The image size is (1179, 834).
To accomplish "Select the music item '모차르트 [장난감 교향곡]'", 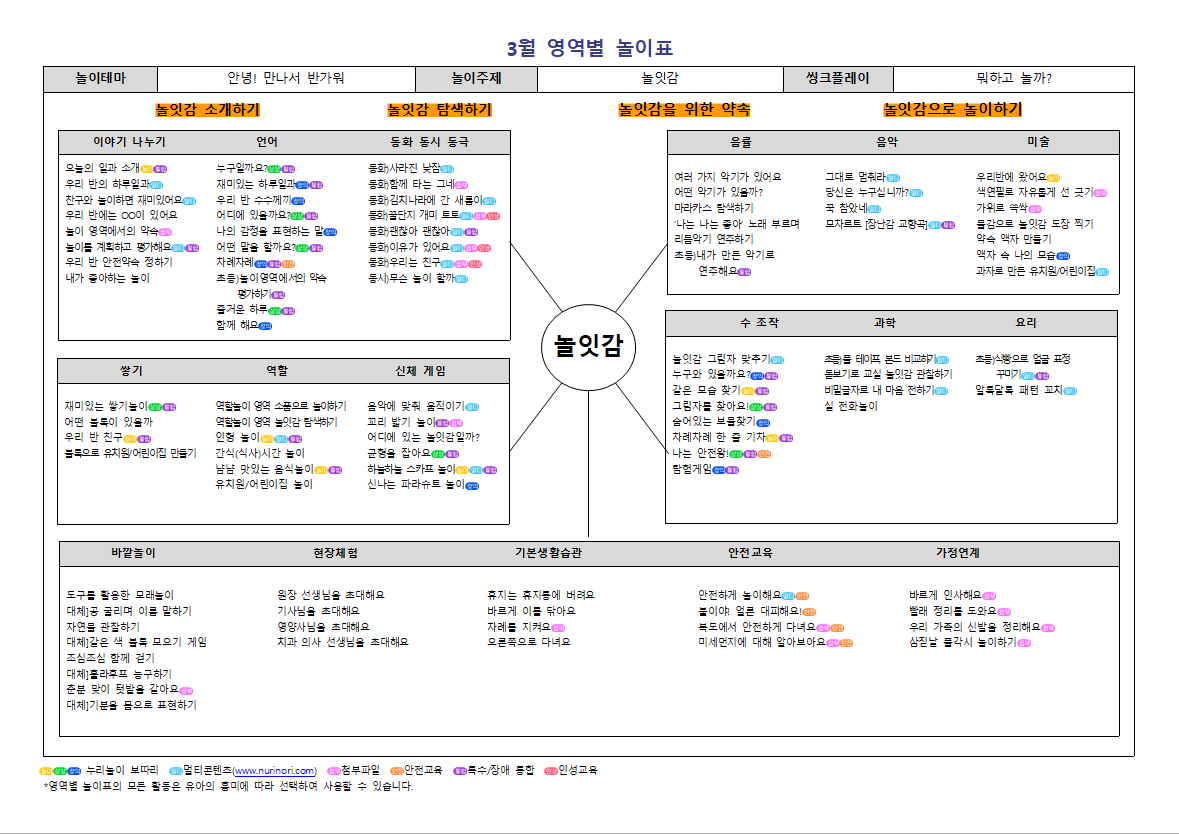I will point(876,224).
